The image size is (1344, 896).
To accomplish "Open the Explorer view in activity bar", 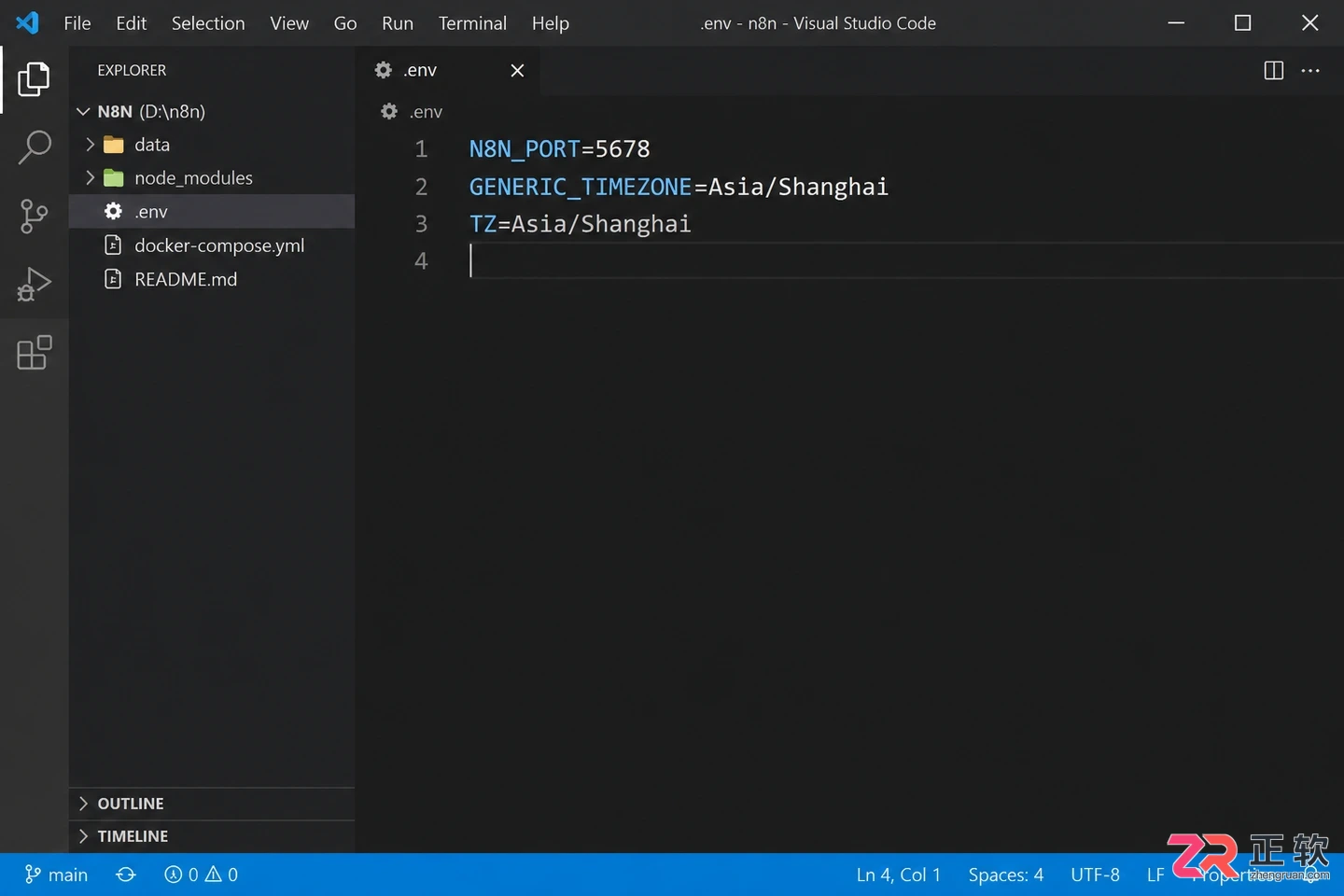I will 34,79.
